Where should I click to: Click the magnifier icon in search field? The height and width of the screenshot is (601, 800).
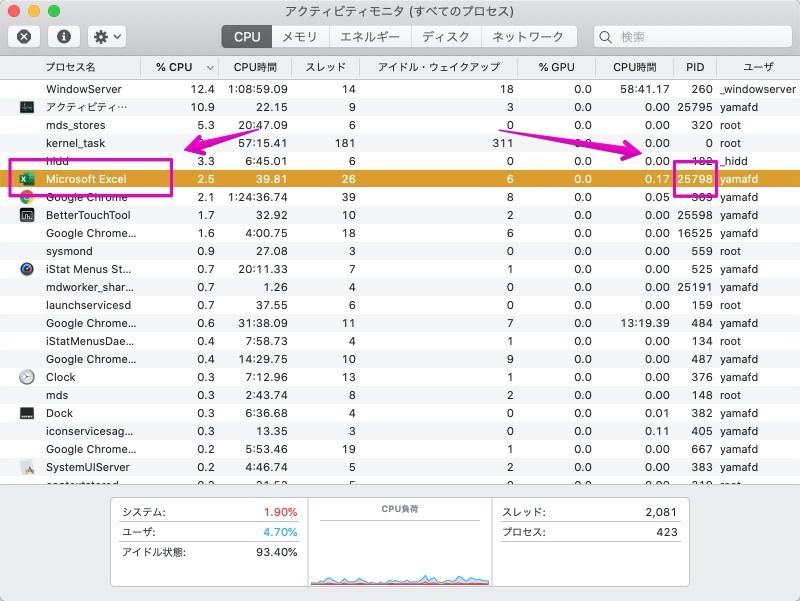pos(606,37)
